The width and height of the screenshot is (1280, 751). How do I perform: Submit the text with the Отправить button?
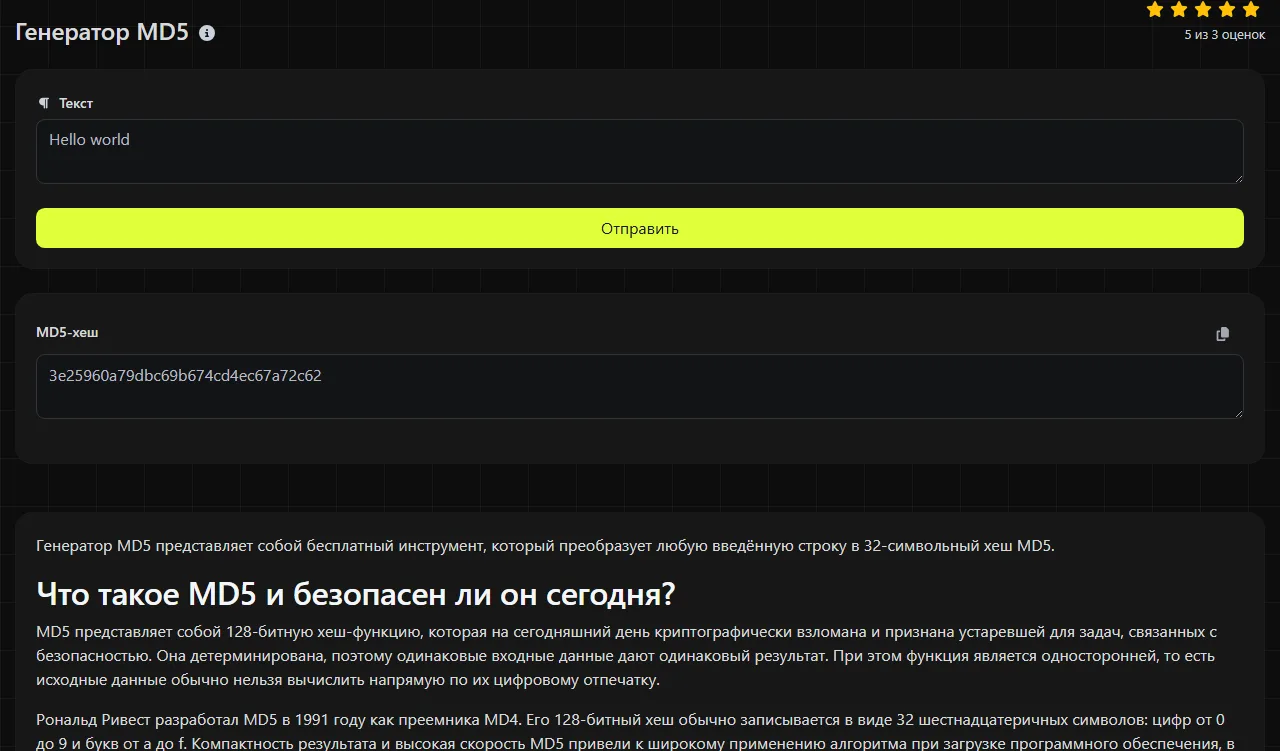(x=640, y=228)
